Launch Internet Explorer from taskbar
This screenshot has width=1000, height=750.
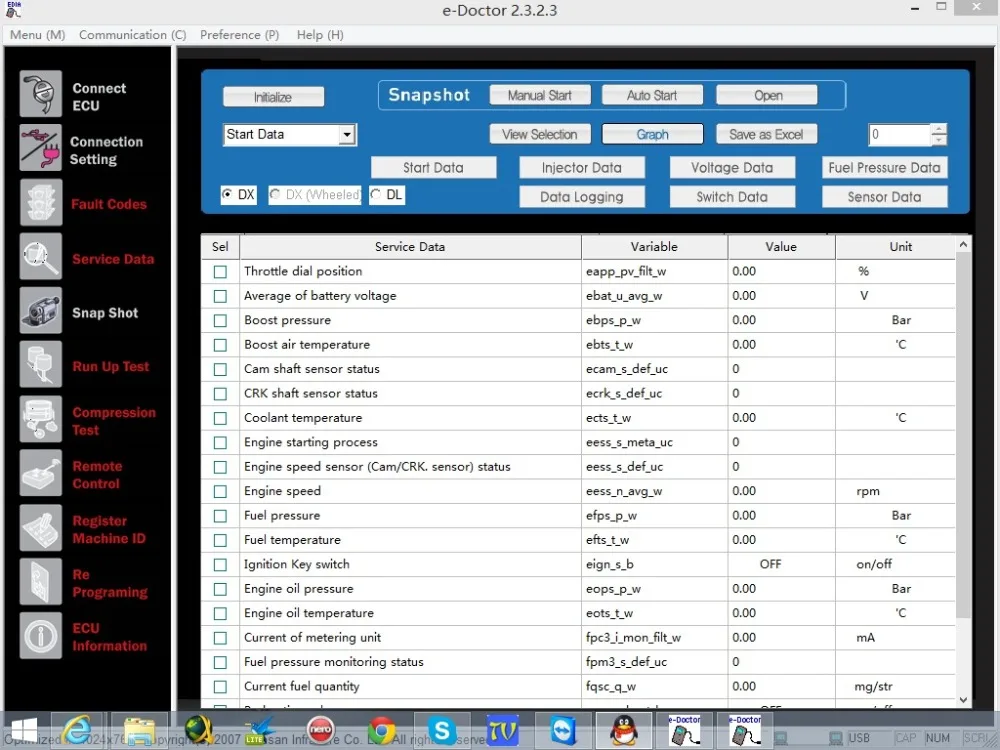click(x=78, y=731)
